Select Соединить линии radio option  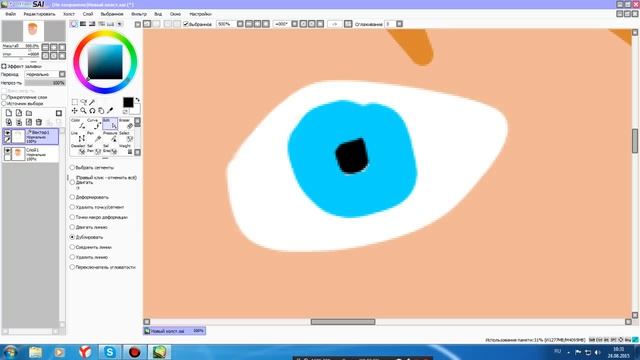[72, 247]
